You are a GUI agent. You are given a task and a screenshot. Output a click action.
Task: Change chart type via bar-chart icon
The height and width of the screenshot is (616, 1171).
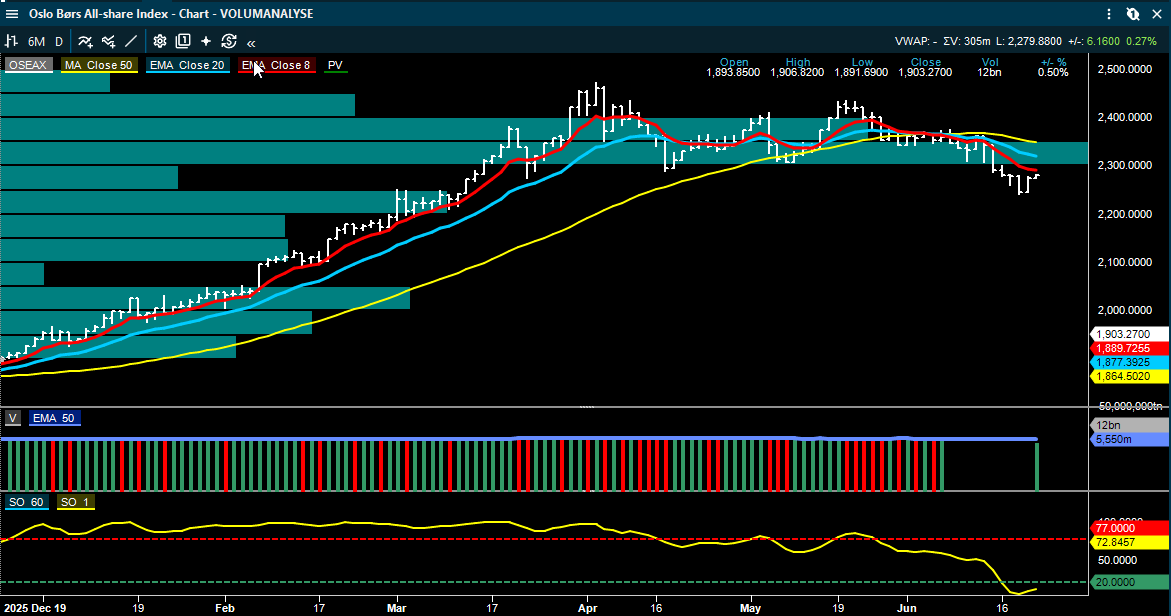(12, 42)
